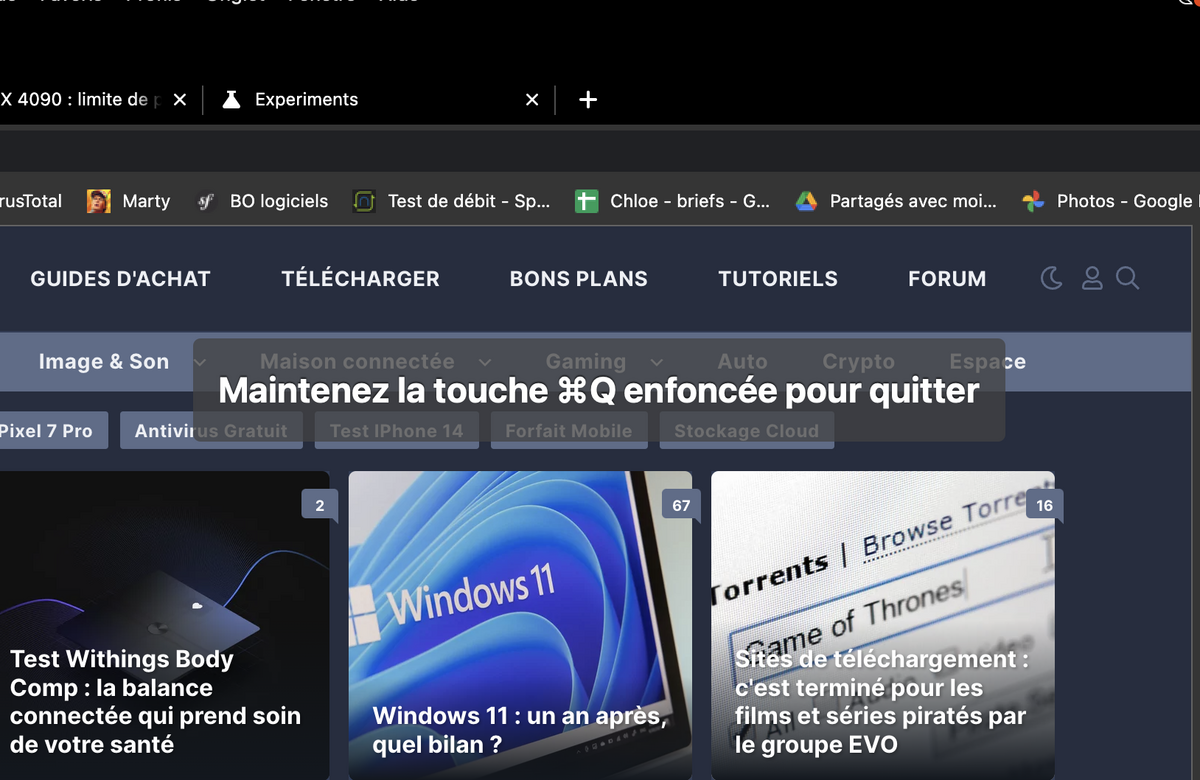
Task: Click the Sites de téléchargement headline
Action: 882,702
